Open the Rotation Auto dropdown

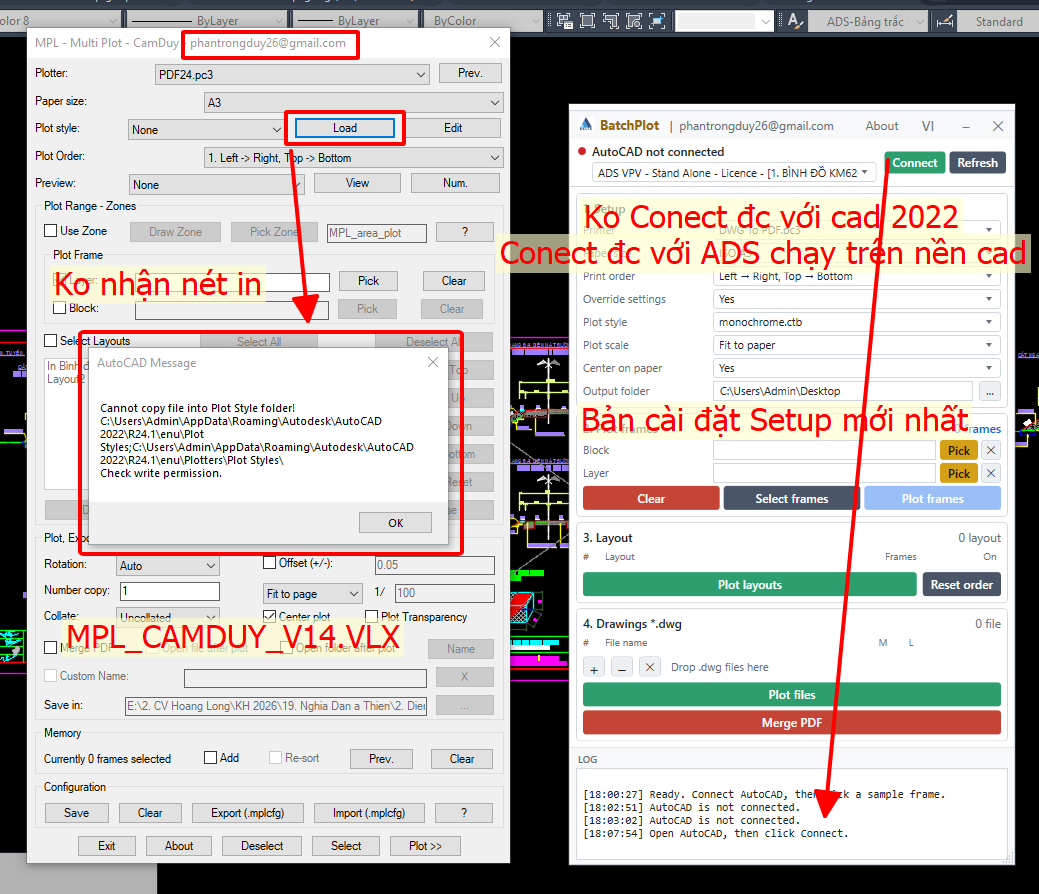tap(168, 566)
